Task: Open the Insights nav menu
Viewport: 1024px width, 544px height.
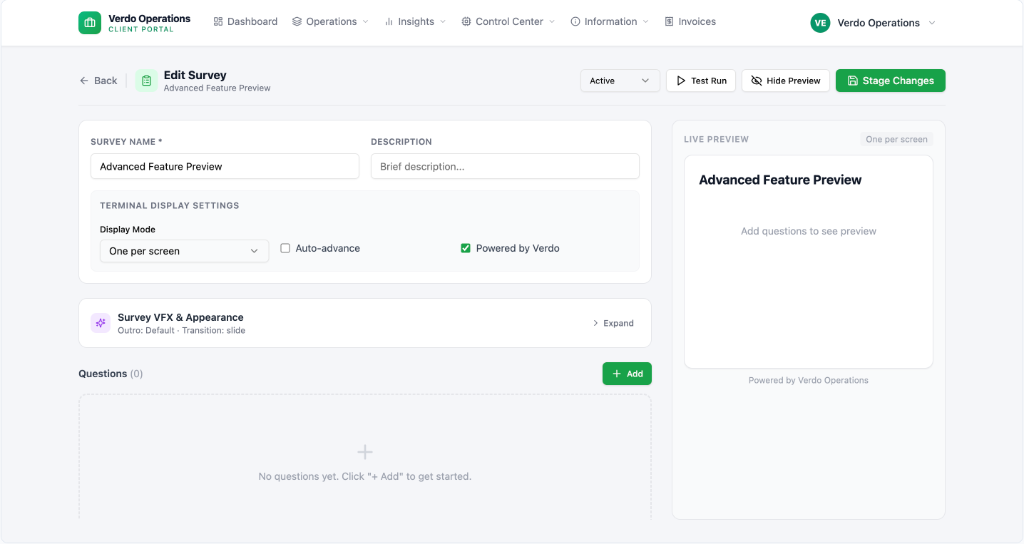Action: click(x=415, y=22)
